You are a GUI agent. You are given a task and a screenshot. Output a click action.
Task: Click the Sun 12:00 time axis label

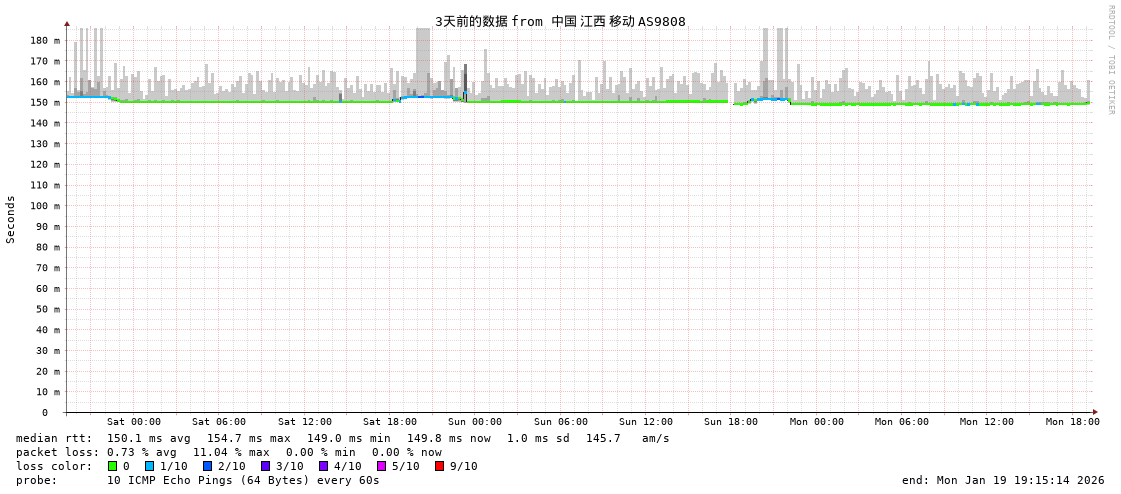(x=646, y=422)
